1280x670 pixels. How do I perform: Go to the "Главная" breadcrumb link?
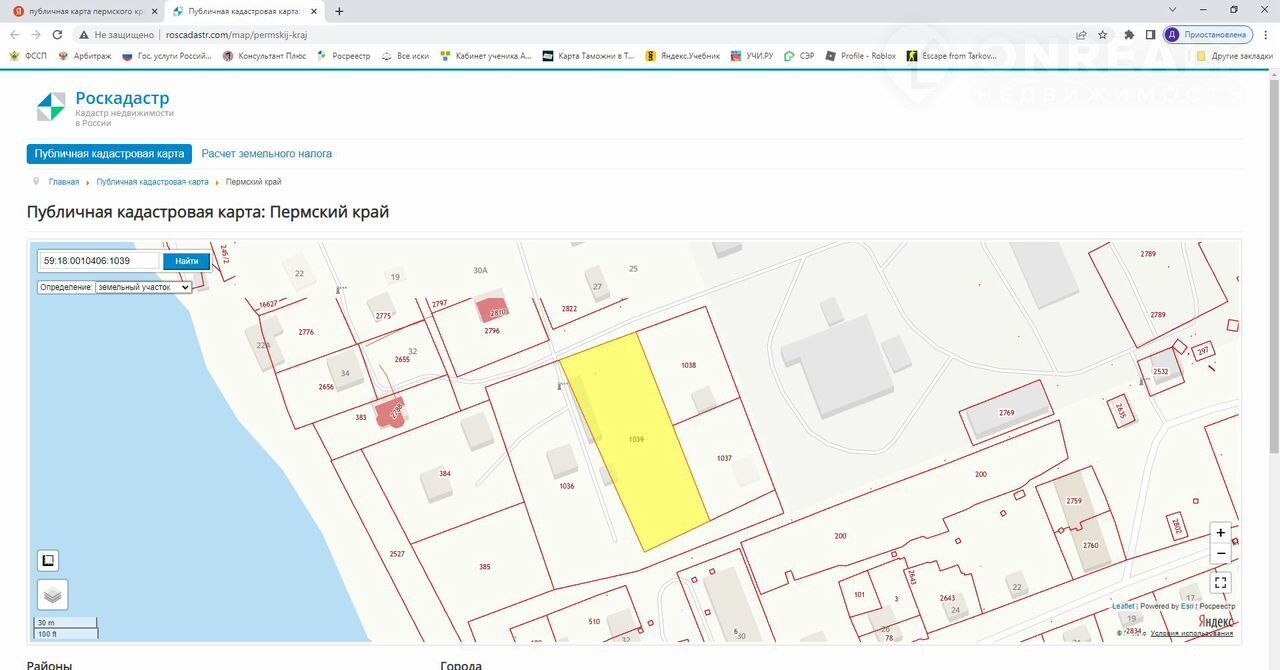point(64,182)
